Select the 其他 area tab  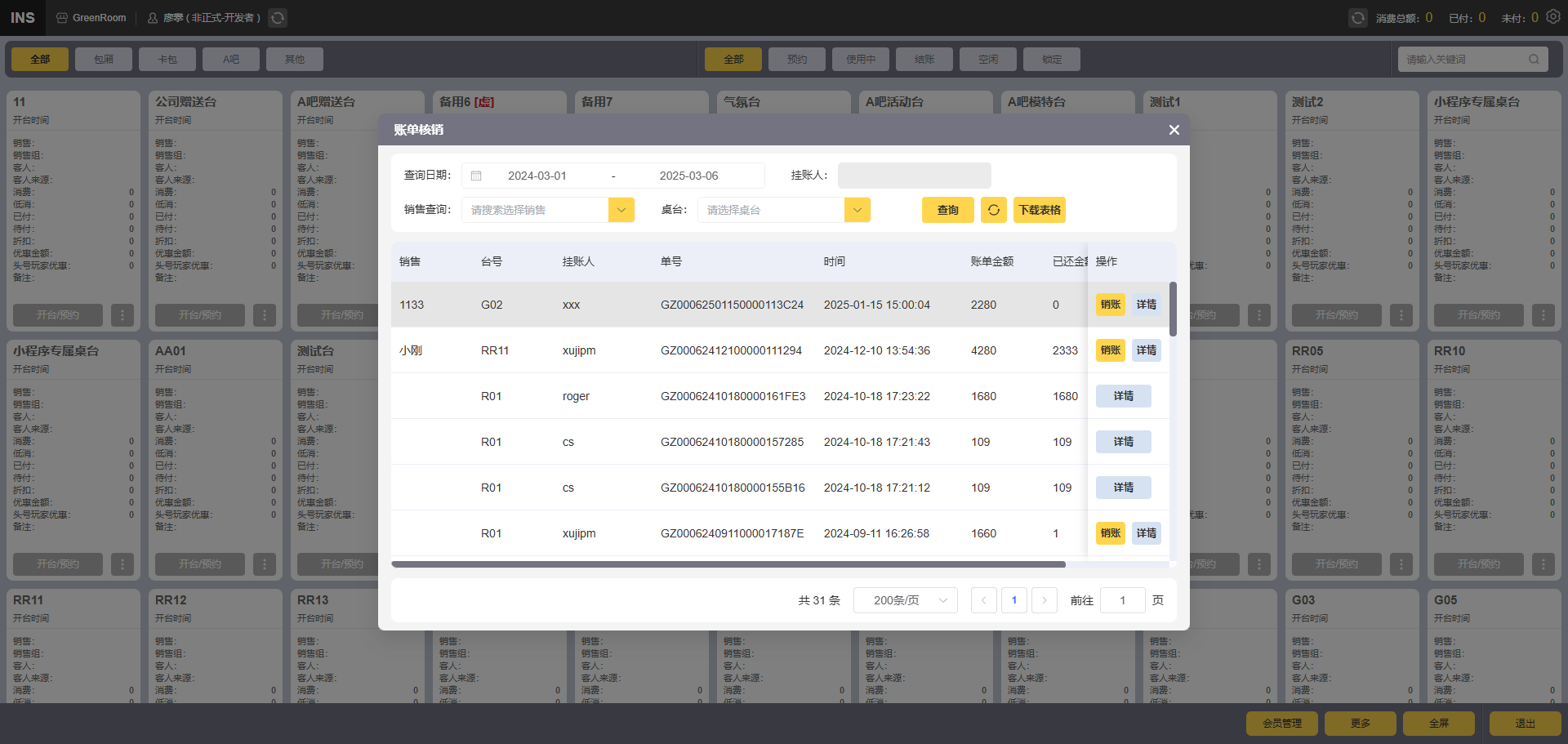(295, 59)
